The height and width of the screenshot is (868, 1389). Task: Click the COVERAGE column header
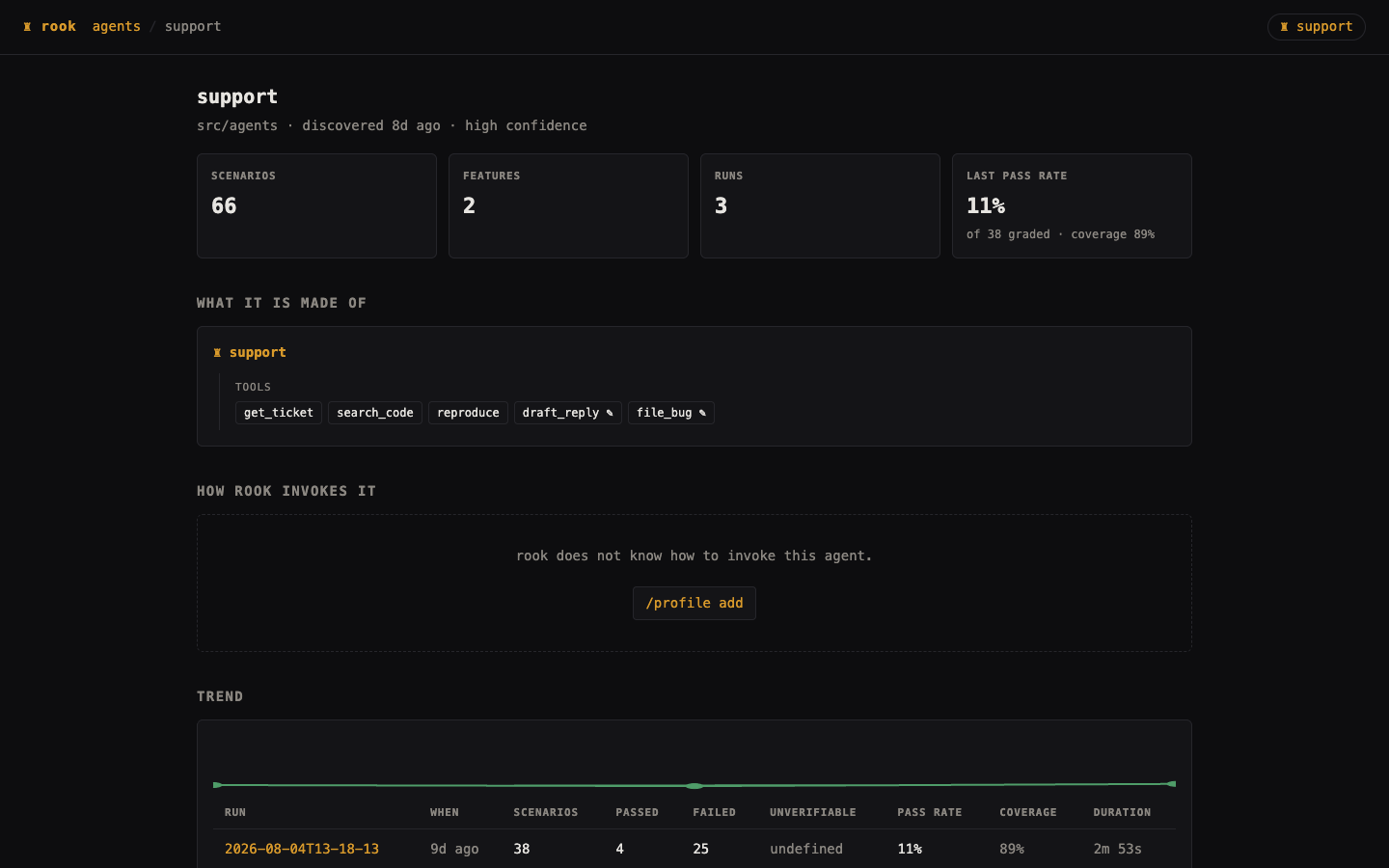pyautogui.click(x=1028, y=812)
